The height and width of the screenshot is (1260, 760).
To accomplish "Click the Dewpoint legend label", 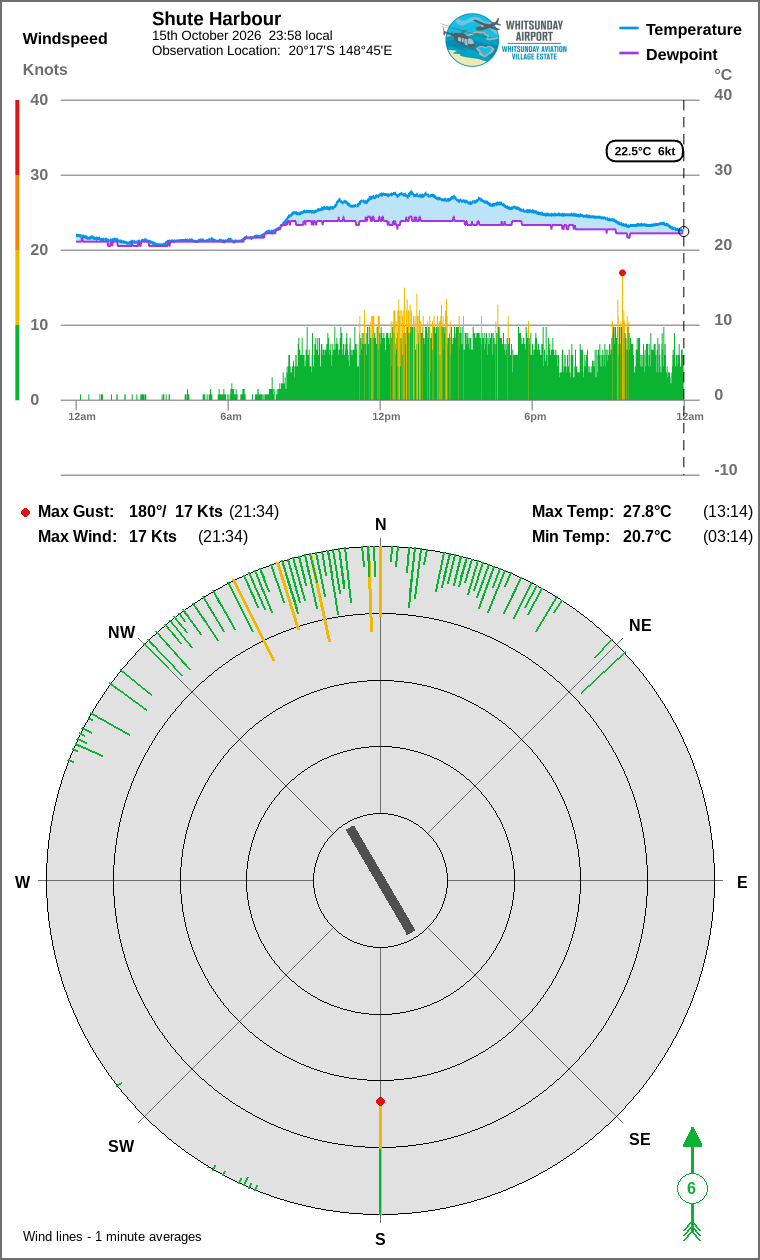I will (682, 55).
